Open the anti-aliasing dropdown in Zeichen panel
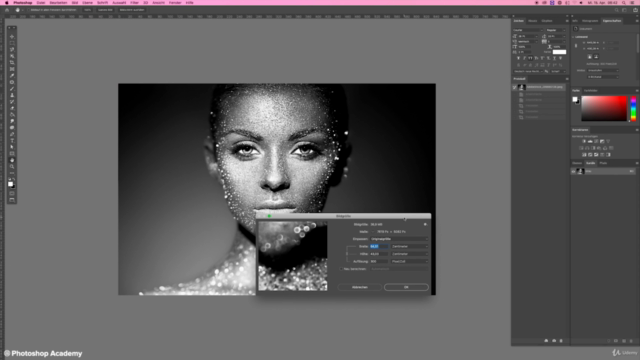This screenshot has width=640, height=360. 558,71
